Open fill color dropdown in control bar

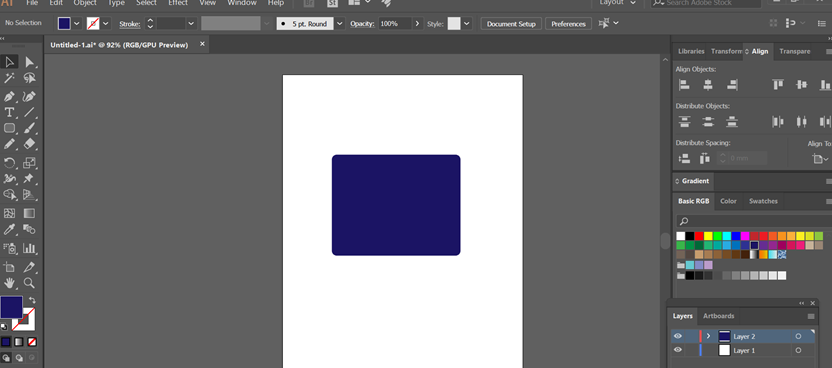click(77, 23)
